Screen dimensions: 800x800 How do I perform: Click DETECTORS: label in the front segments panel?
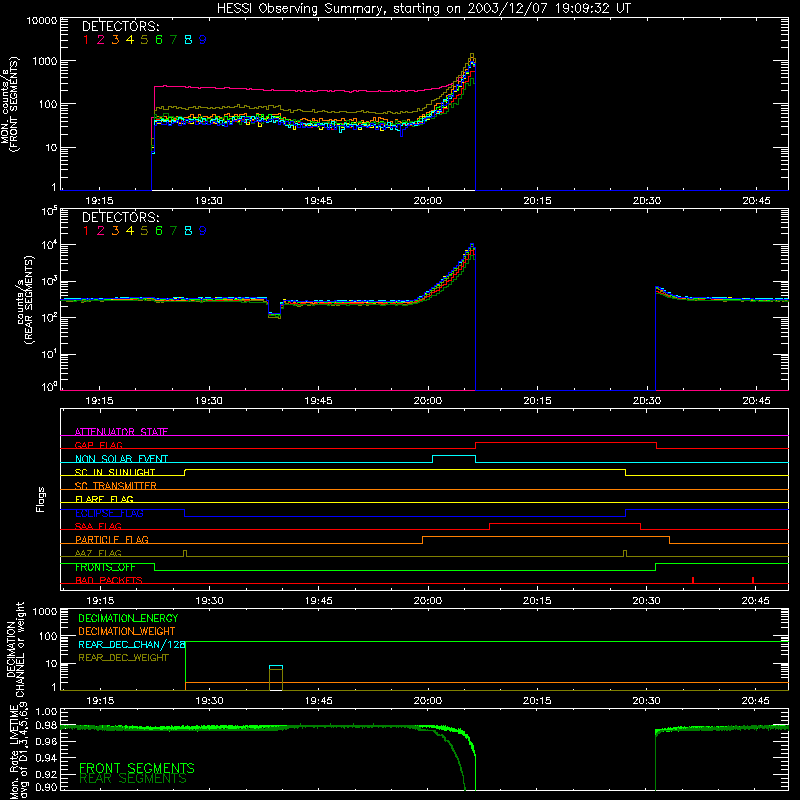coord(120,27)
